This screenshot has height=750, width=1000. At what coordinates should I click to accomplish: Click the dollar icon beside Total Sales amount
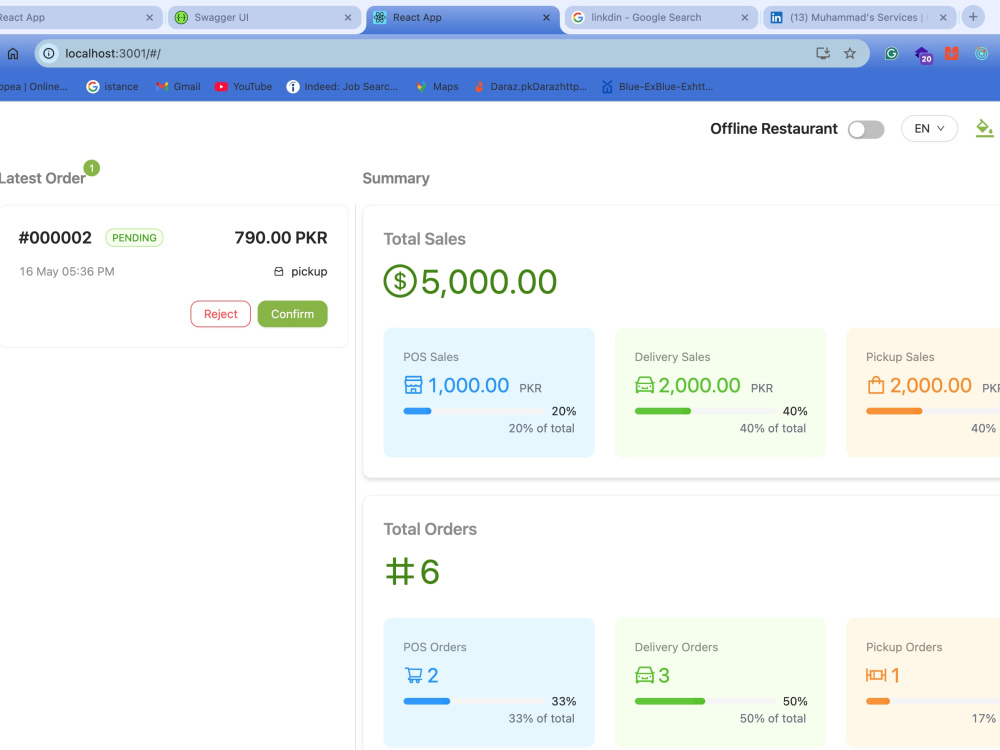(400, 281)
